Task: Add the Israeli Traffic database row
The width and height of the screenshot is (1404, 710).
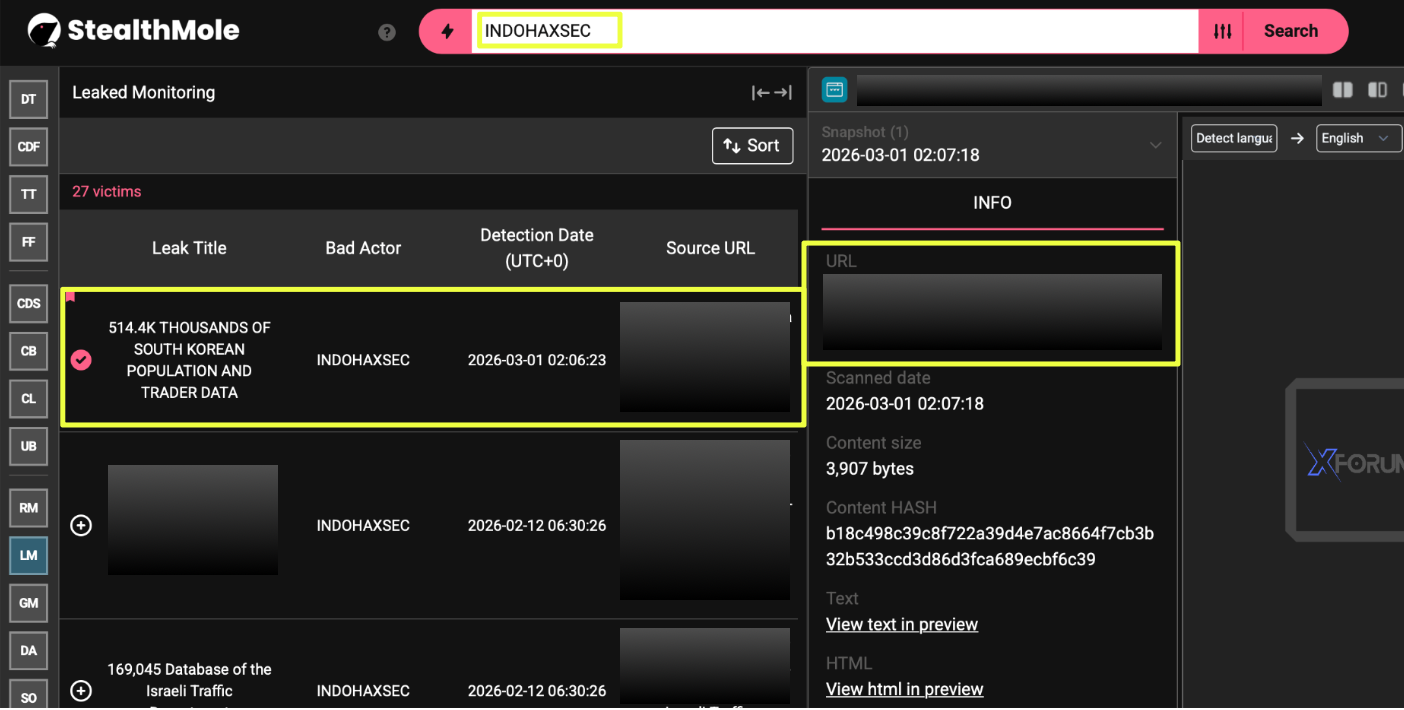Action: 81,691
